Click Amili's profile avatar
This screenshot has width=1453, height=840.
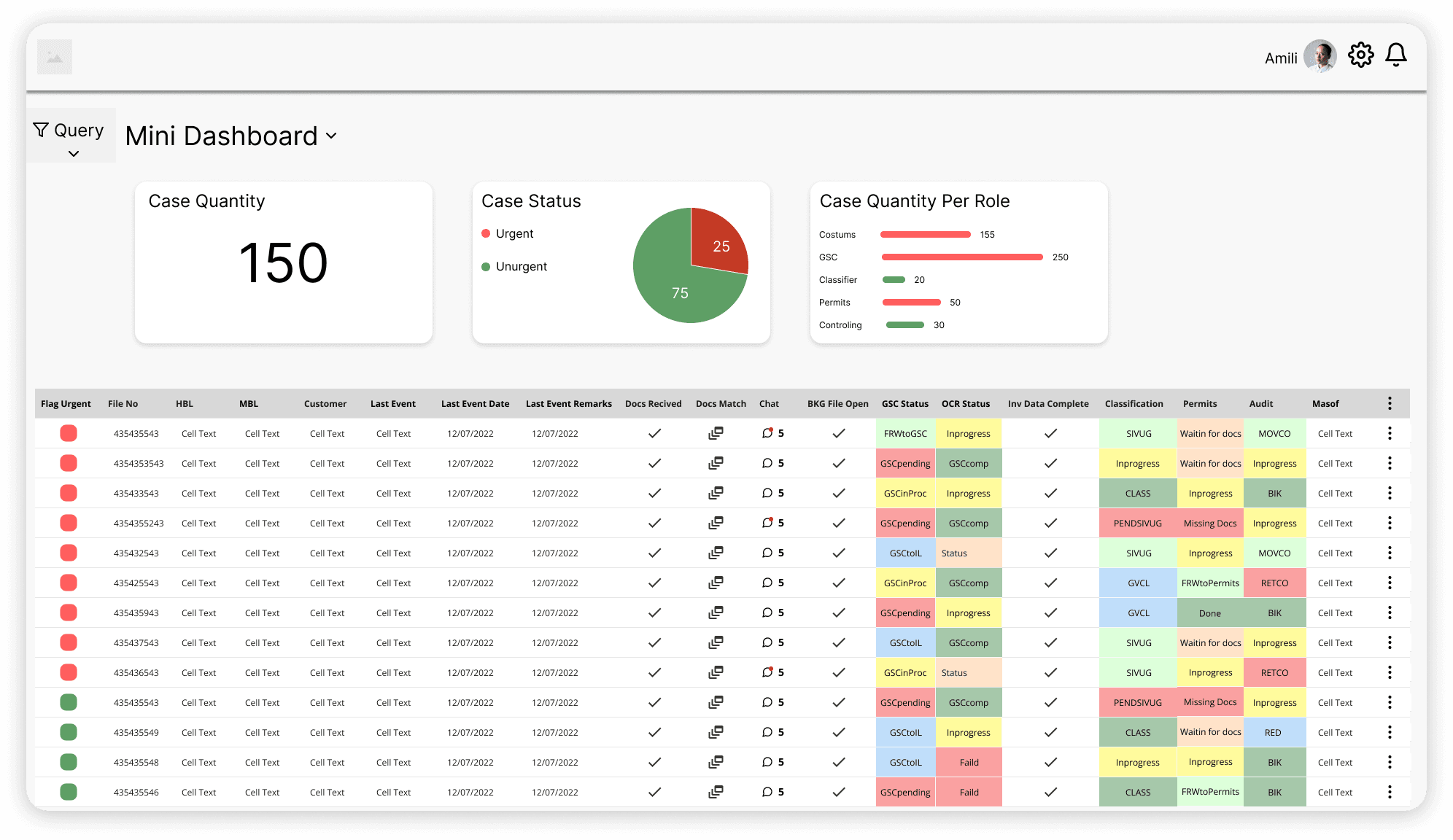click(x=1320, y=56)
